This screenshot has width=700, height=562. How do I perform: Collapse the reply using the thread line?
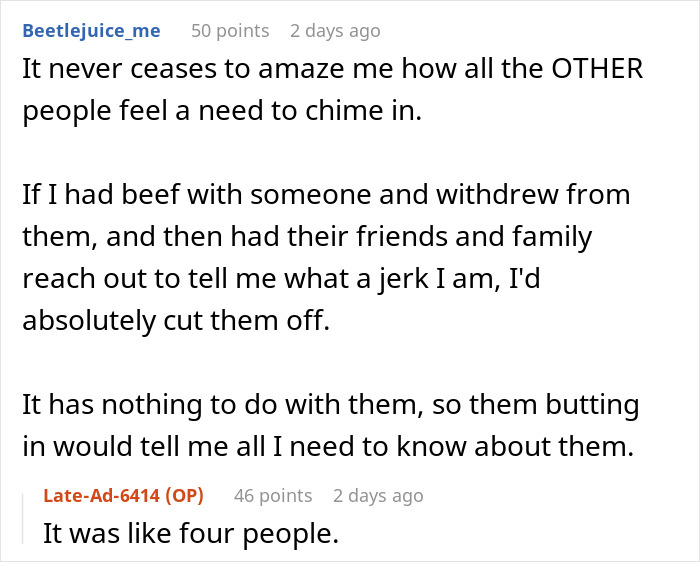pos(27,515)
